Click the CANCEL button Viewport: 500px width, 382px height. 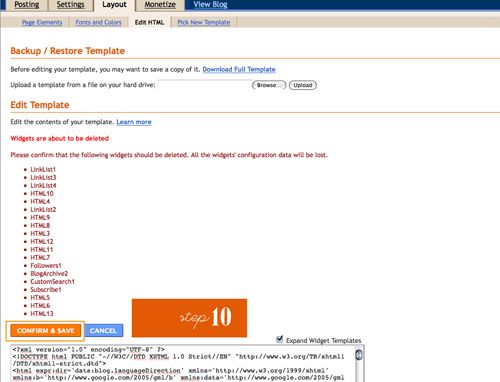click(x=104, y=331)
